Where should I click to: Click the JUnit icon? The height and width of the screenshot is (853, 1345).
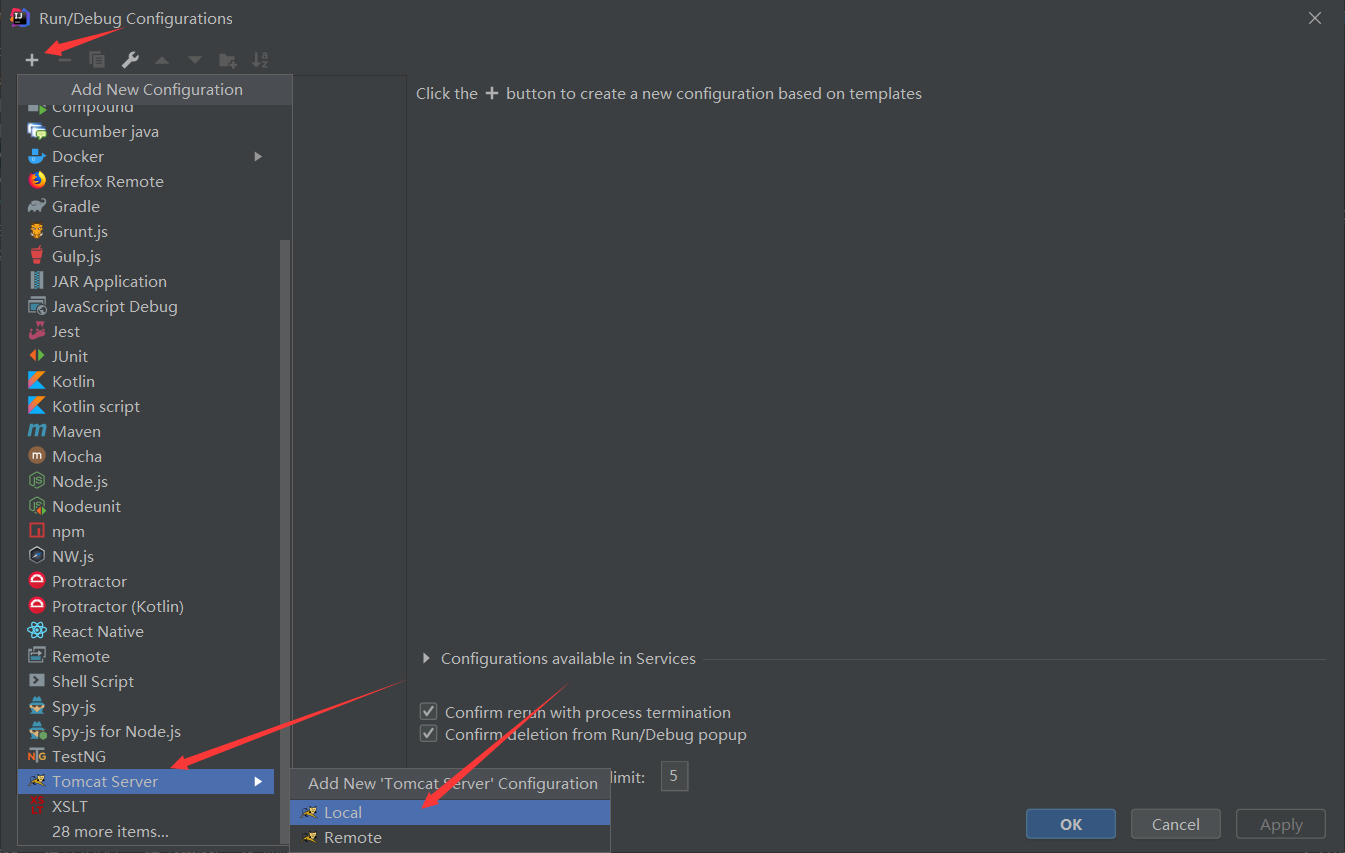click(37, 356)
